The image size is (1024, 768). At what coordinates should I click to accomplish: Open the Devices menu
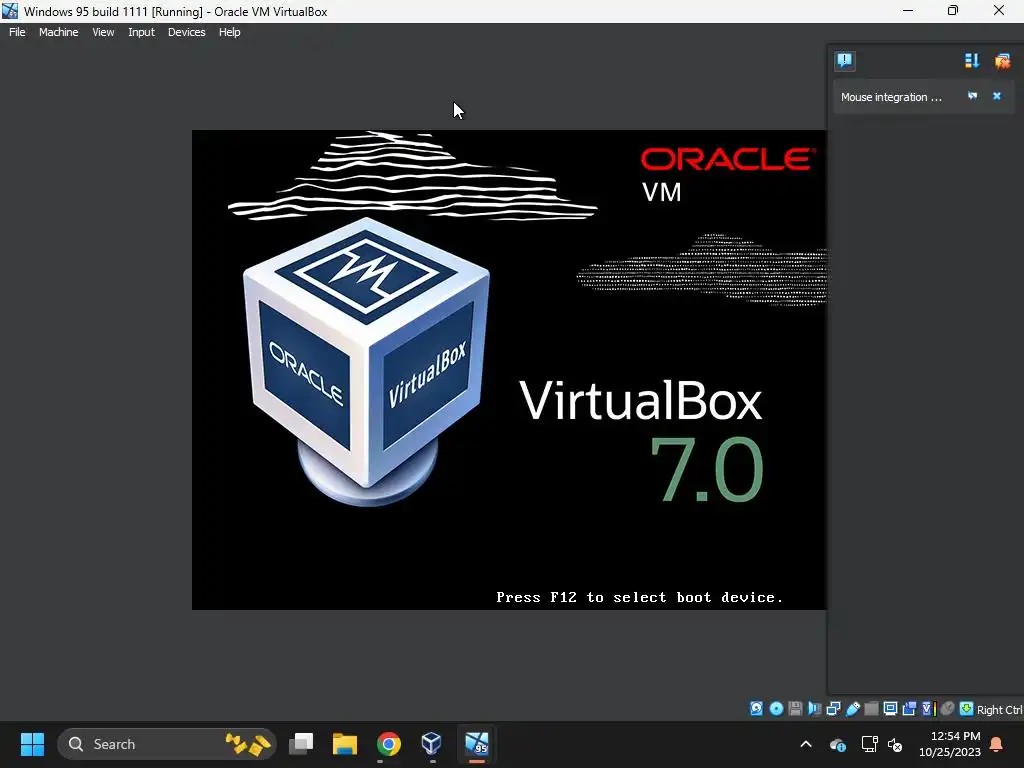click(186, 32)
